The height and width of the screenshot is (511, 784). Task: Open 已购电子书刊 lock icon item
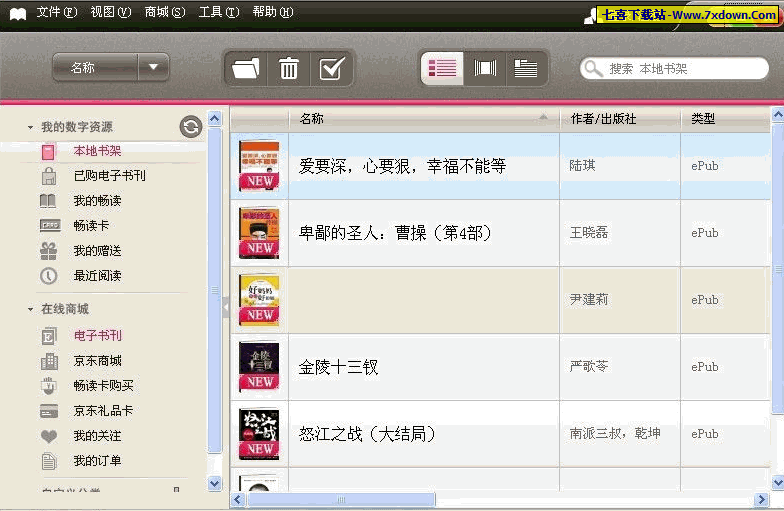point(108,176)
